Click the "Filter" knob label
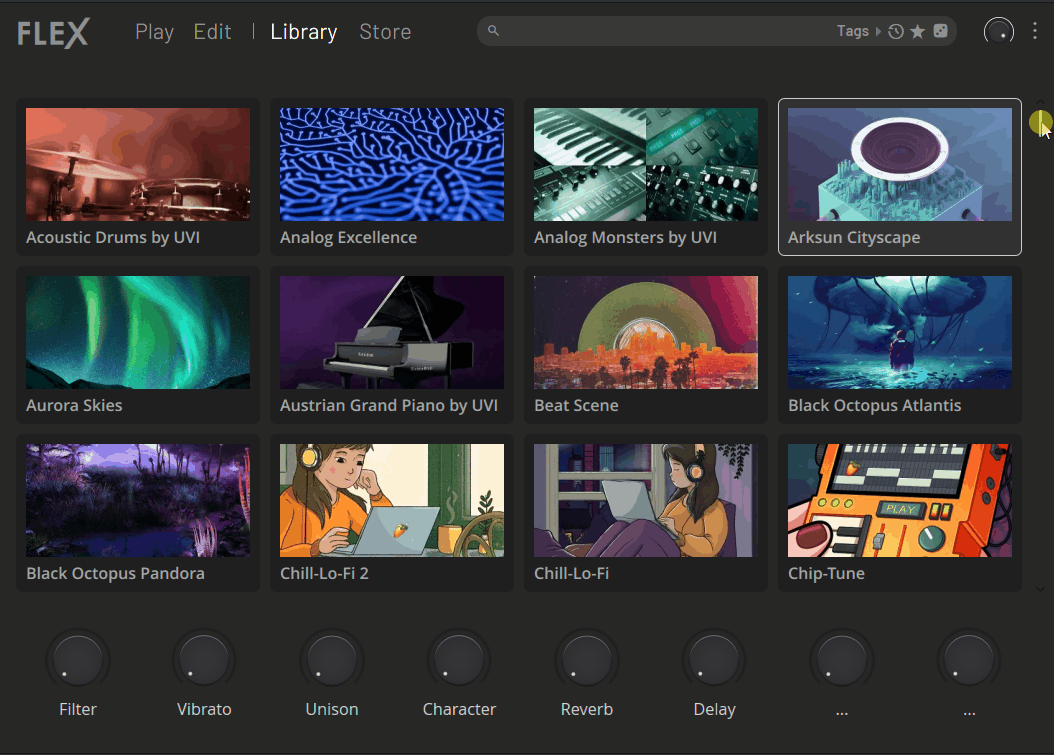 (x=78, y=709)
